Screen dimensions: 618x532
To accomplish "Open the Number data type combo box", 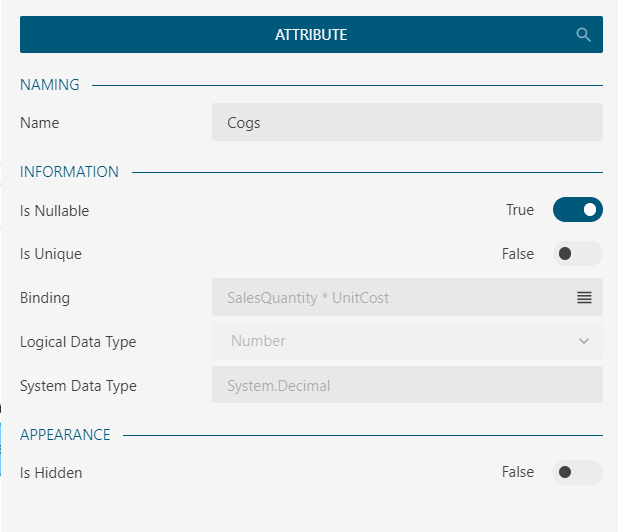I will click(400, 341).
